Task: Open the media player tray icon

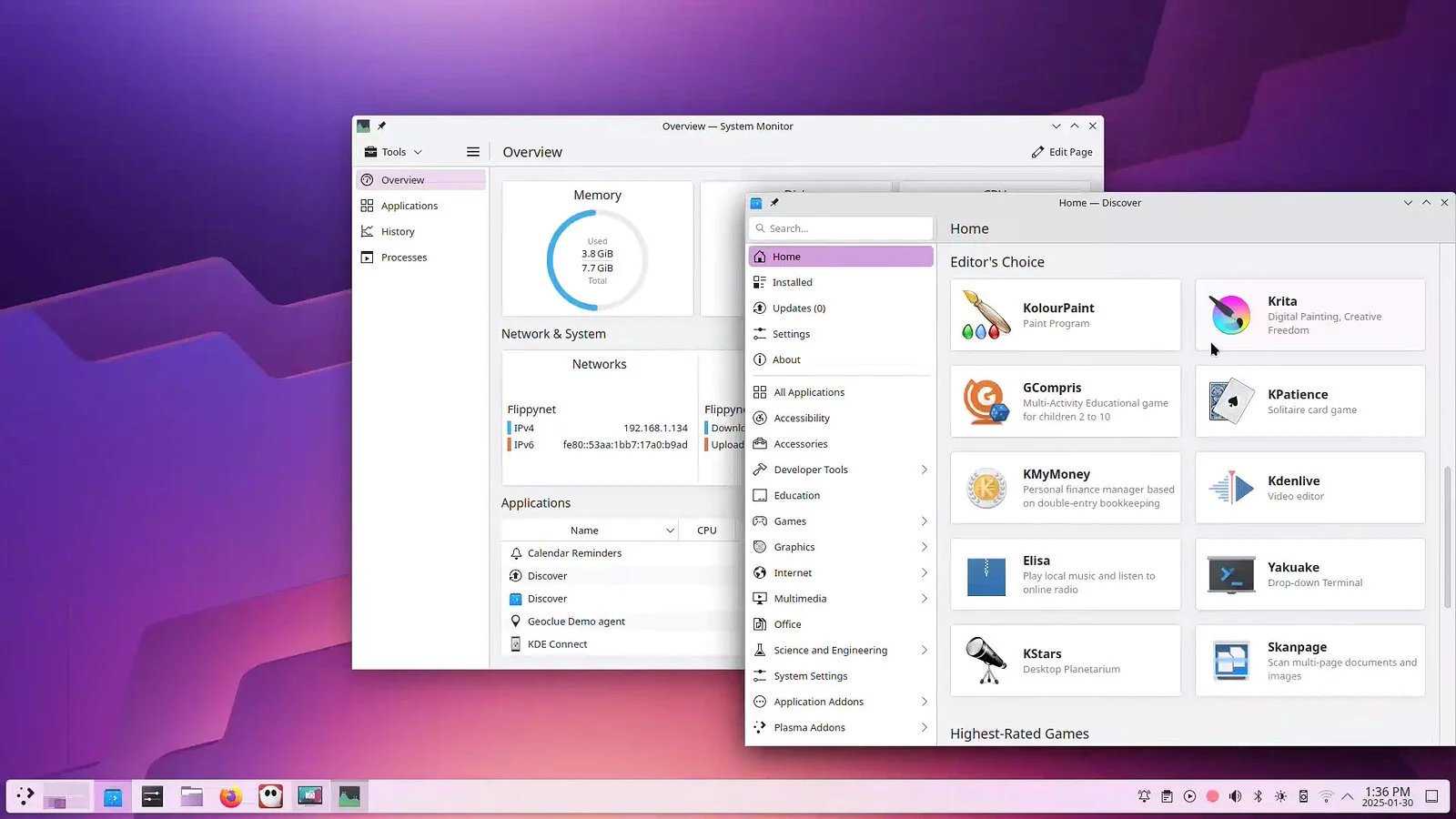Action: (1189, 796)
